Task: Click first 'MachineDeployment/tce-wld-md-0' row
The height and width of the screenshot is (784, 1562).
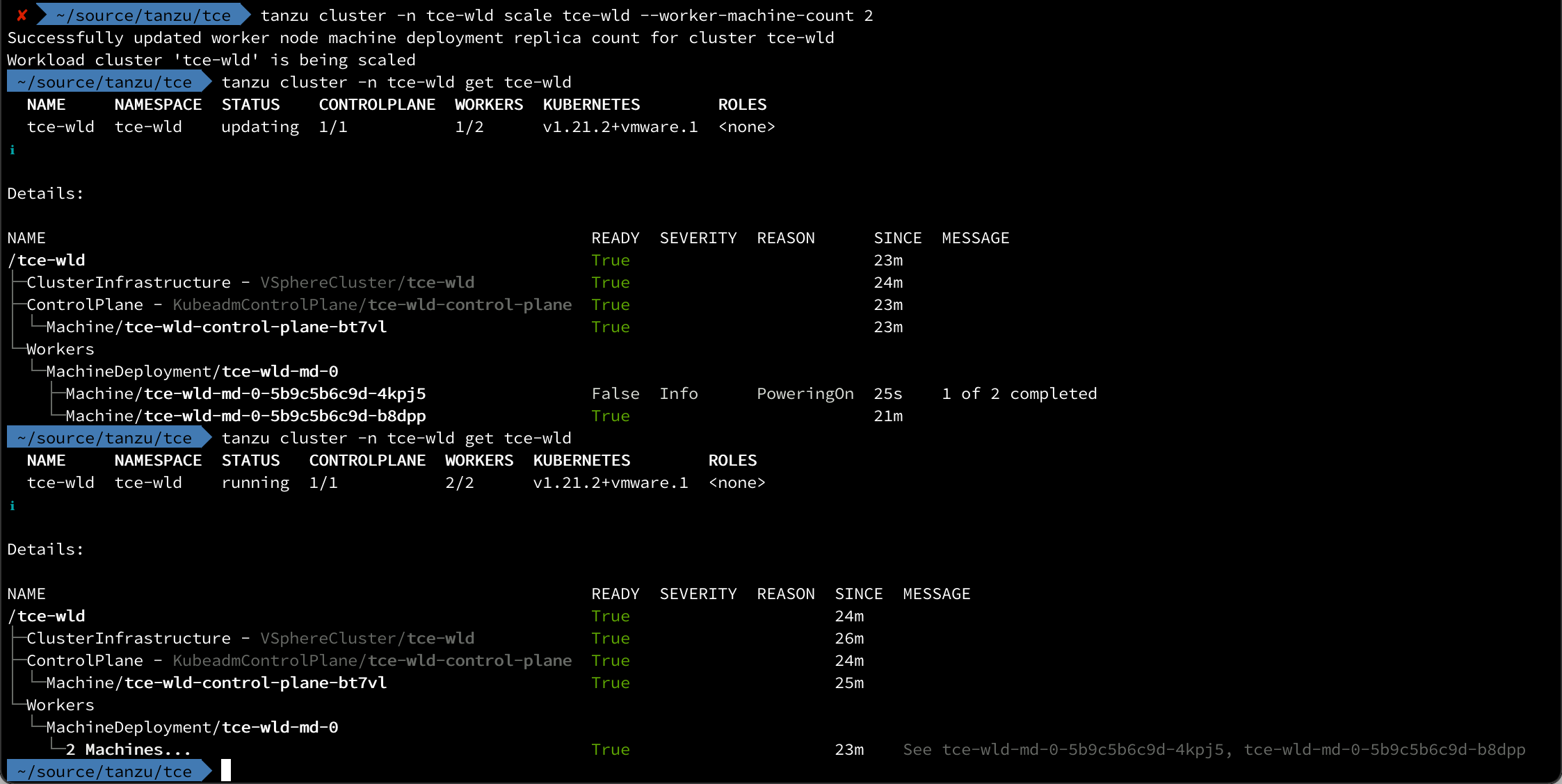Action: [x=192, y=372]
